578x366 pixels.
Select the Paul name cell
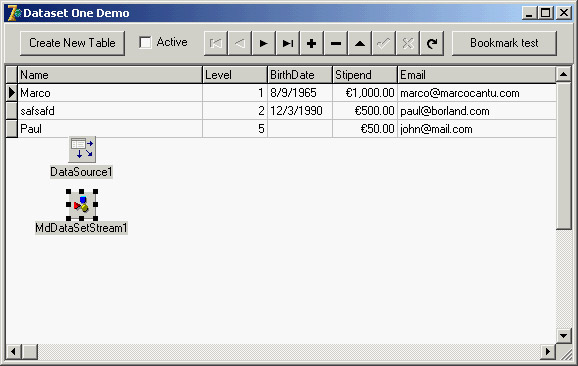[110, 129]
